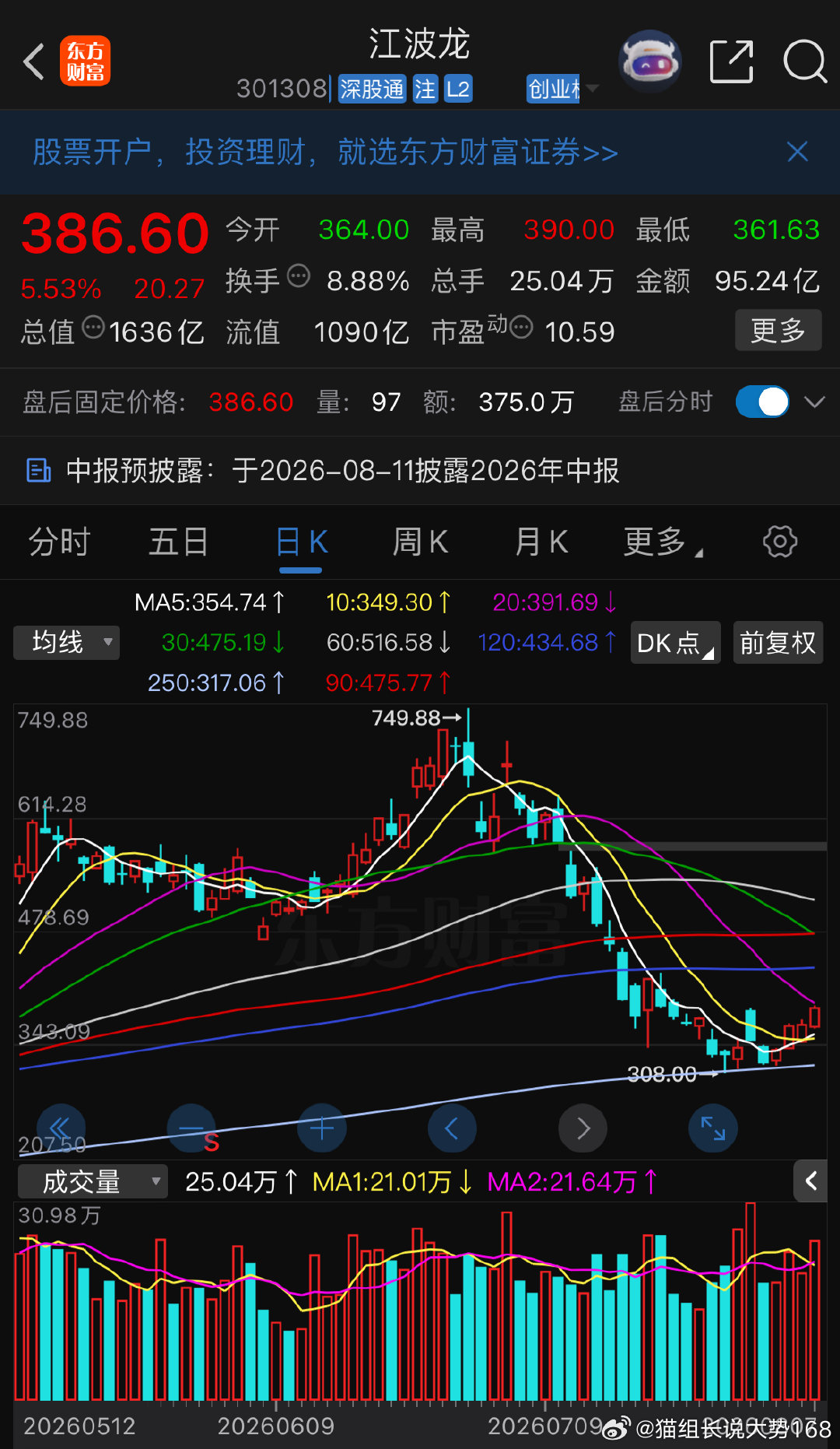Tap the MA 250:317.06 value
The width and height of the screenshot is (840, 1449).
point(216,683)
